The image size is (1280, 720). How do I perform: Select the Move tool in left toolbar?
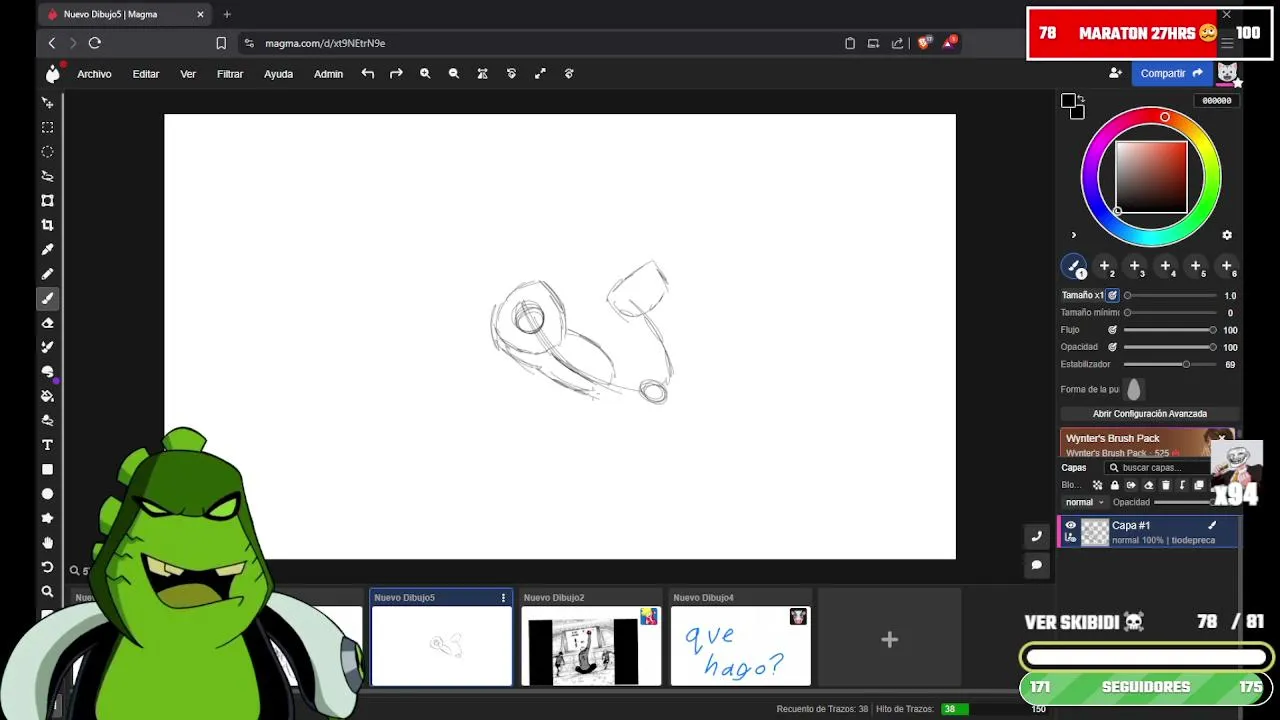(x=47, y=103)
